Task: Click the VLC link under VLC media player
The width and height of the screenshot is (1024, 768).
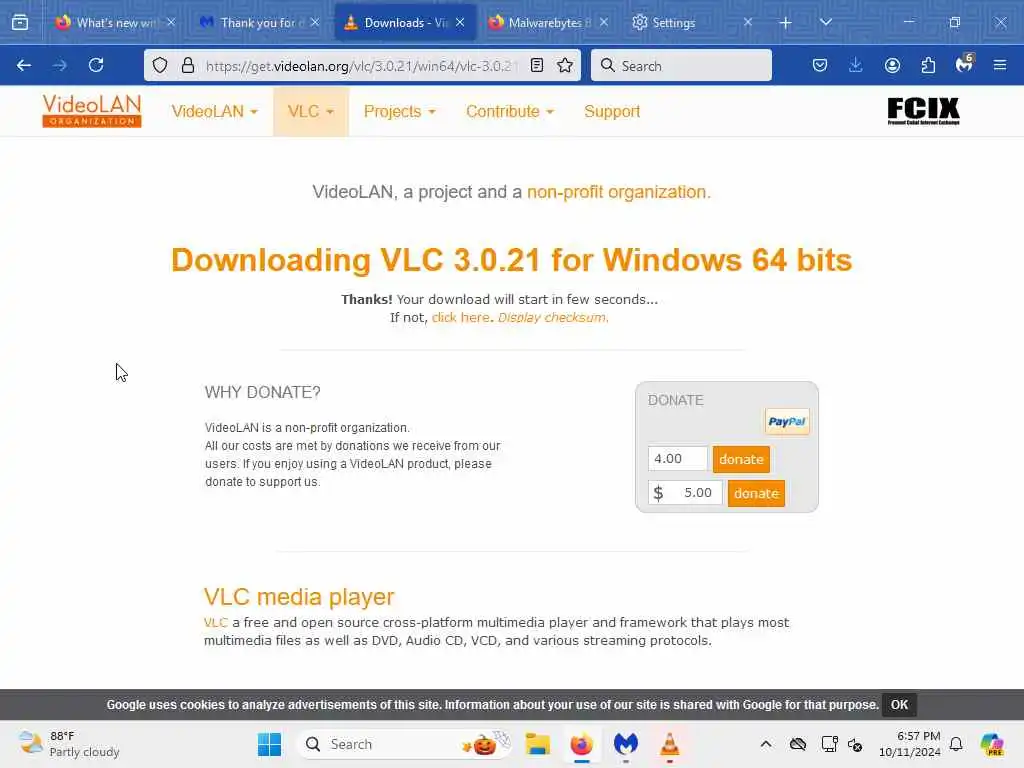Action: 216,622
